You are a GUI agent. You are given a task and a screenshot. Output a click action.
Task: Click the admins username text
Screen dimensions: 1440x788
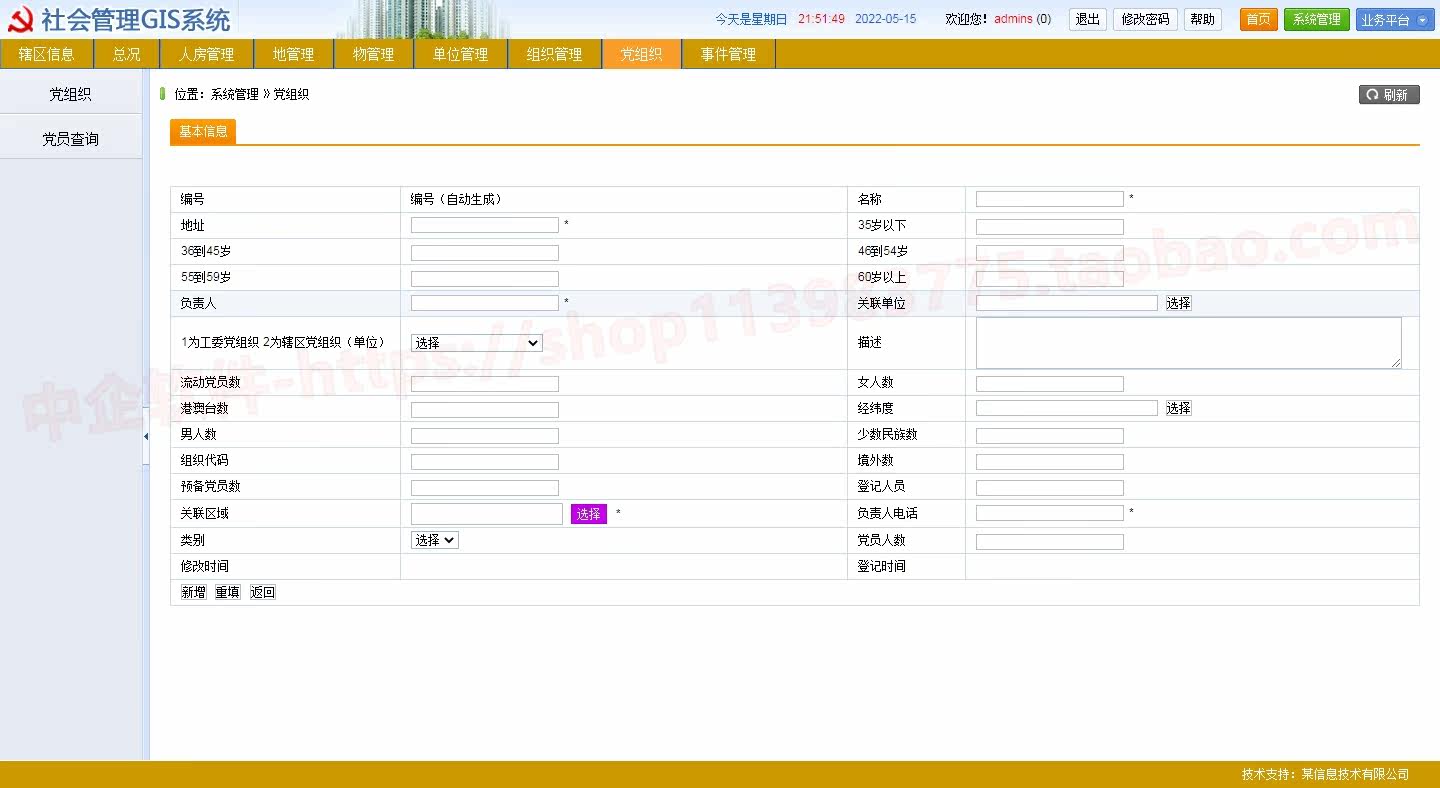pyautogui.click(x=1013, y=19)
